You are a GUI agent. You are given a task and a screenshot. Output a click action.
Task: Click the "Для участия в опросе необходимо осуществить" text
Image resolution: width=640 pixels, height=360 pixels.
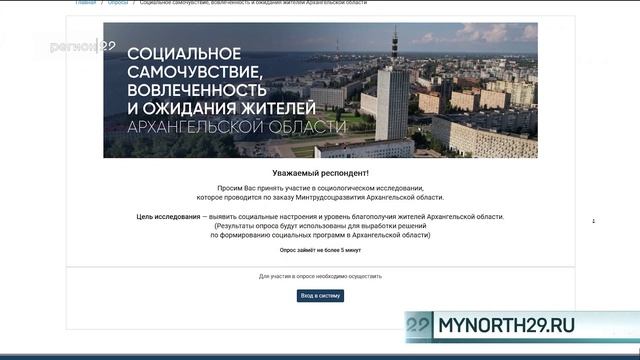[320, 276]
